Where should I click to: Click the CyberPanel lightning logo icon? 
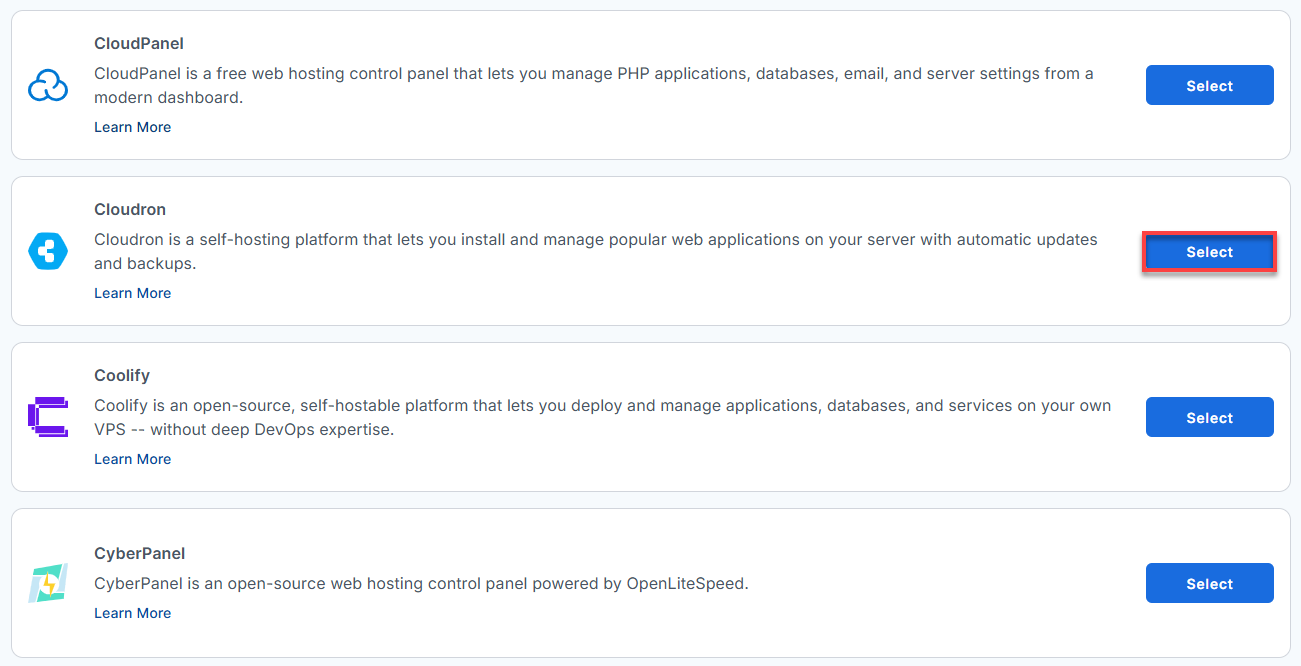tap(48, 584)
